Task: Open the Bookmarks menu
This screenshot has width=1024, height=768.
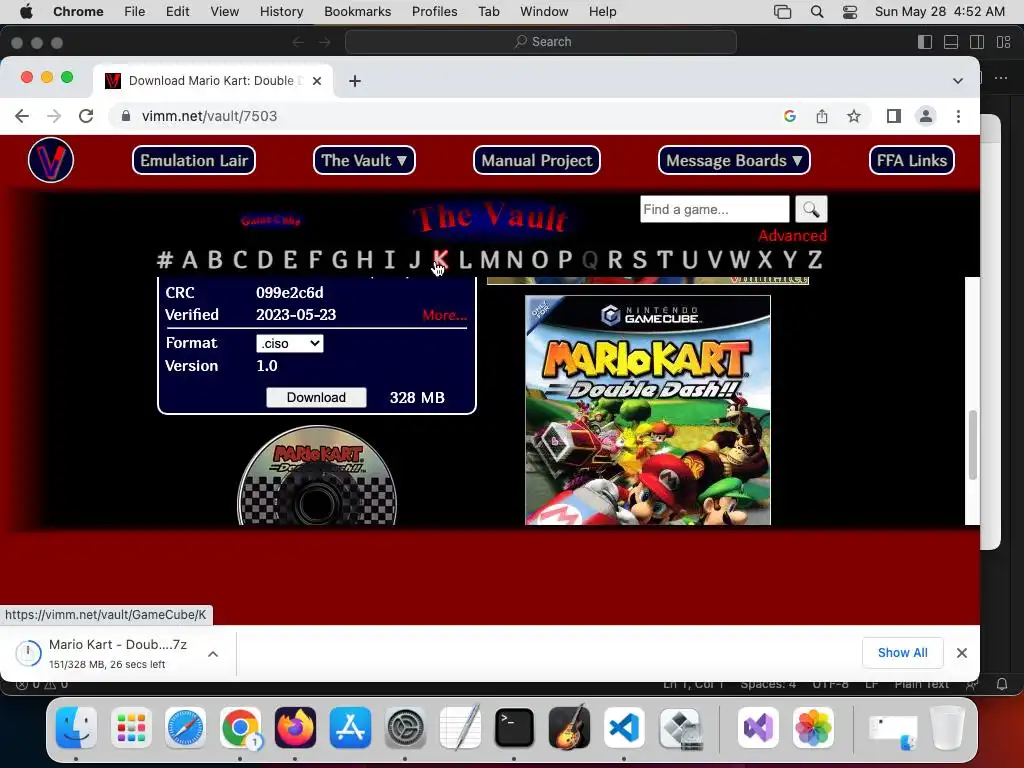Action: [x=357, y=12]
